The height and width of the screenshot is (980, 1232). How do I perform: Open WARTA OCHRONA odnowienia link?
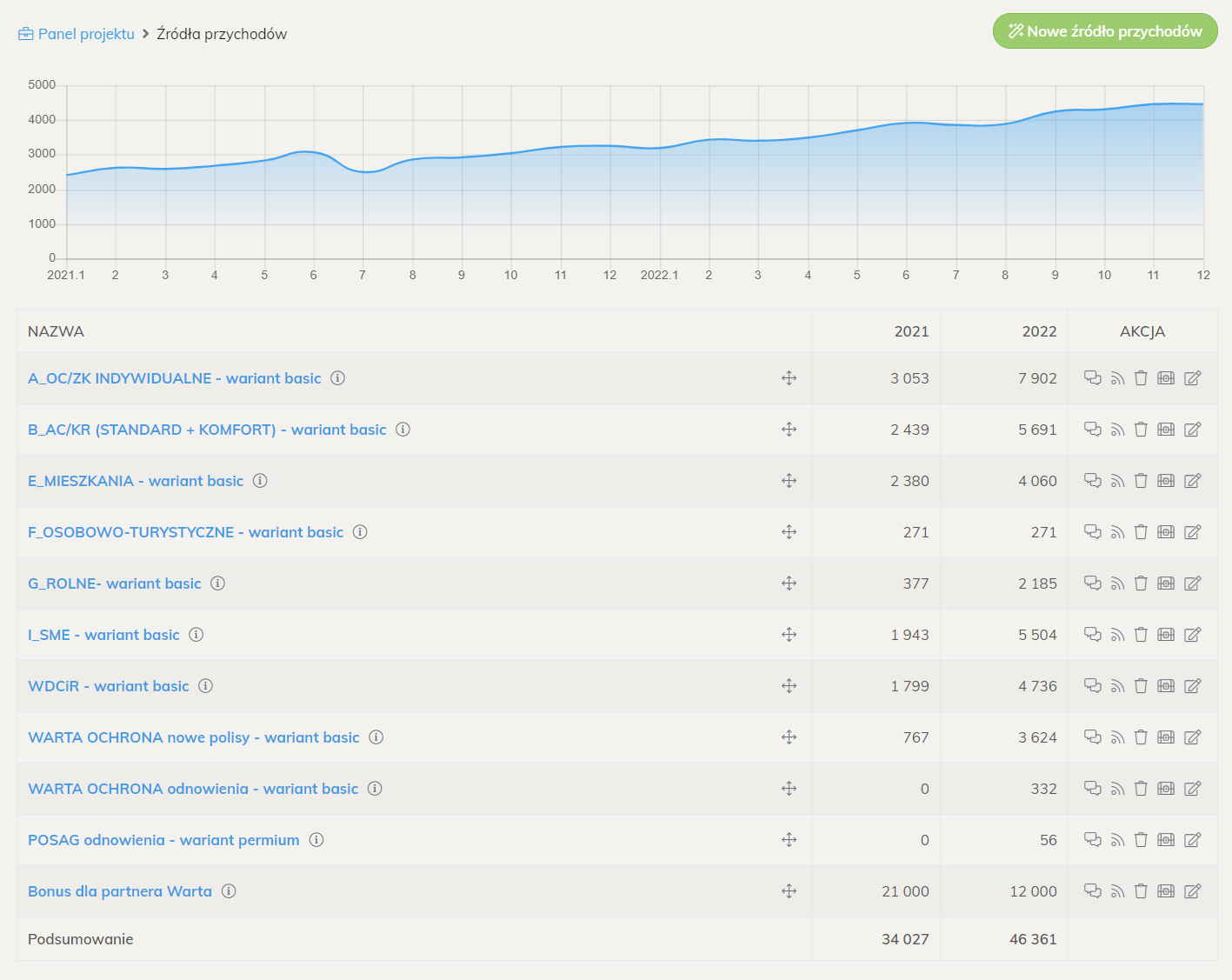tap(193, 789)
